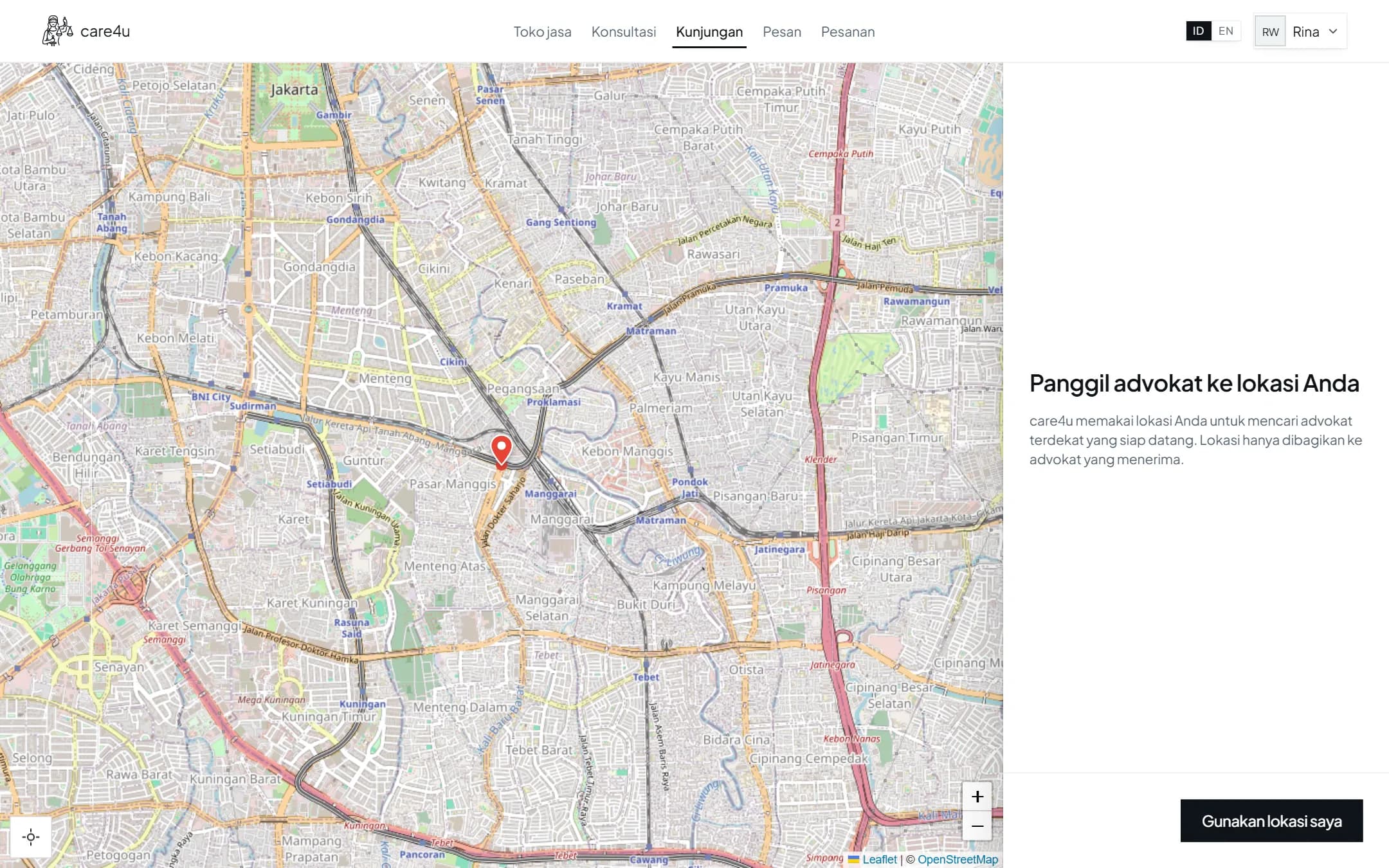The height and width of the screenshot is (868, 1389).
Task: Click the care4u logo icon
Action: [57, 31]
